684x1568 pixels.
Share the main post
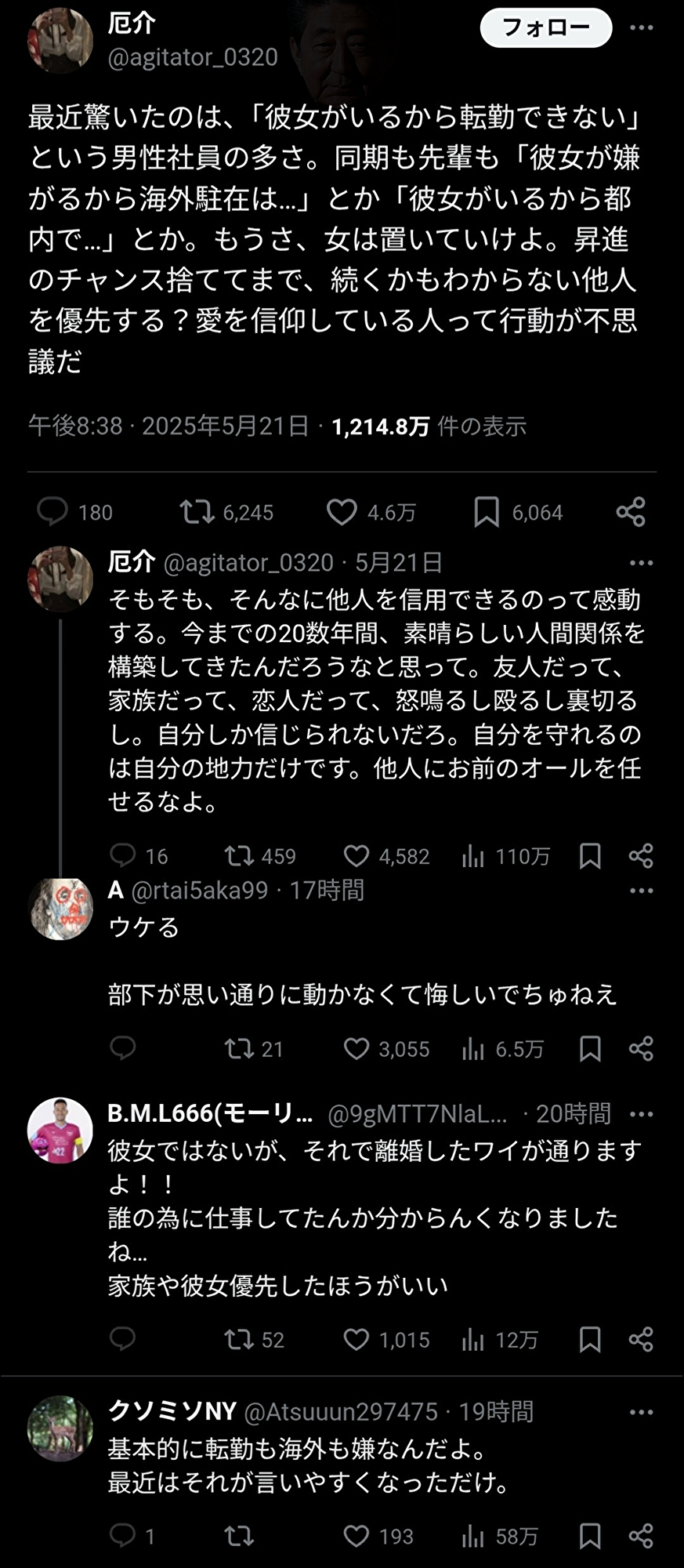click(631, 512)
